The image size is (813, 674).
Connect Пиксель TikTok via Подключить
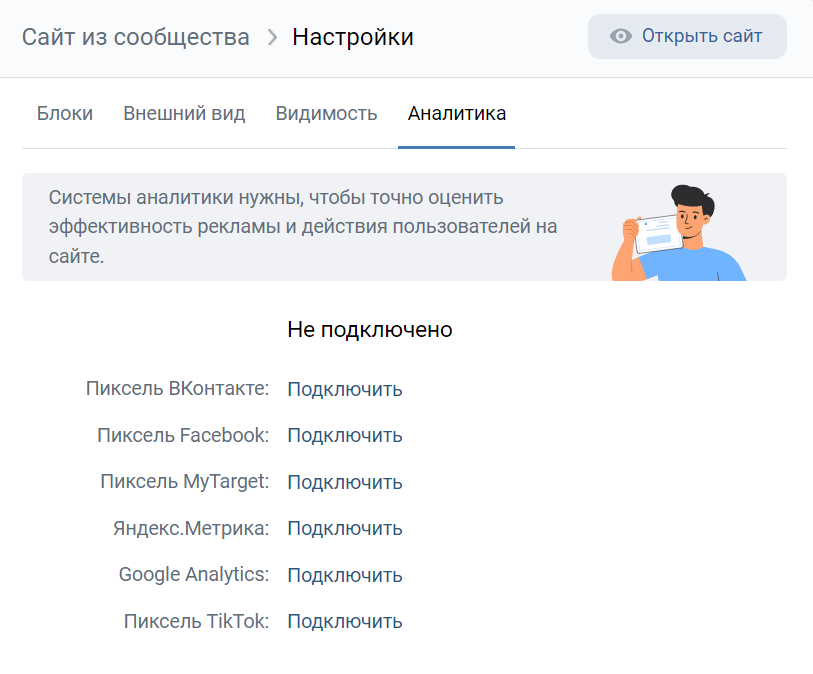point(345,621)
